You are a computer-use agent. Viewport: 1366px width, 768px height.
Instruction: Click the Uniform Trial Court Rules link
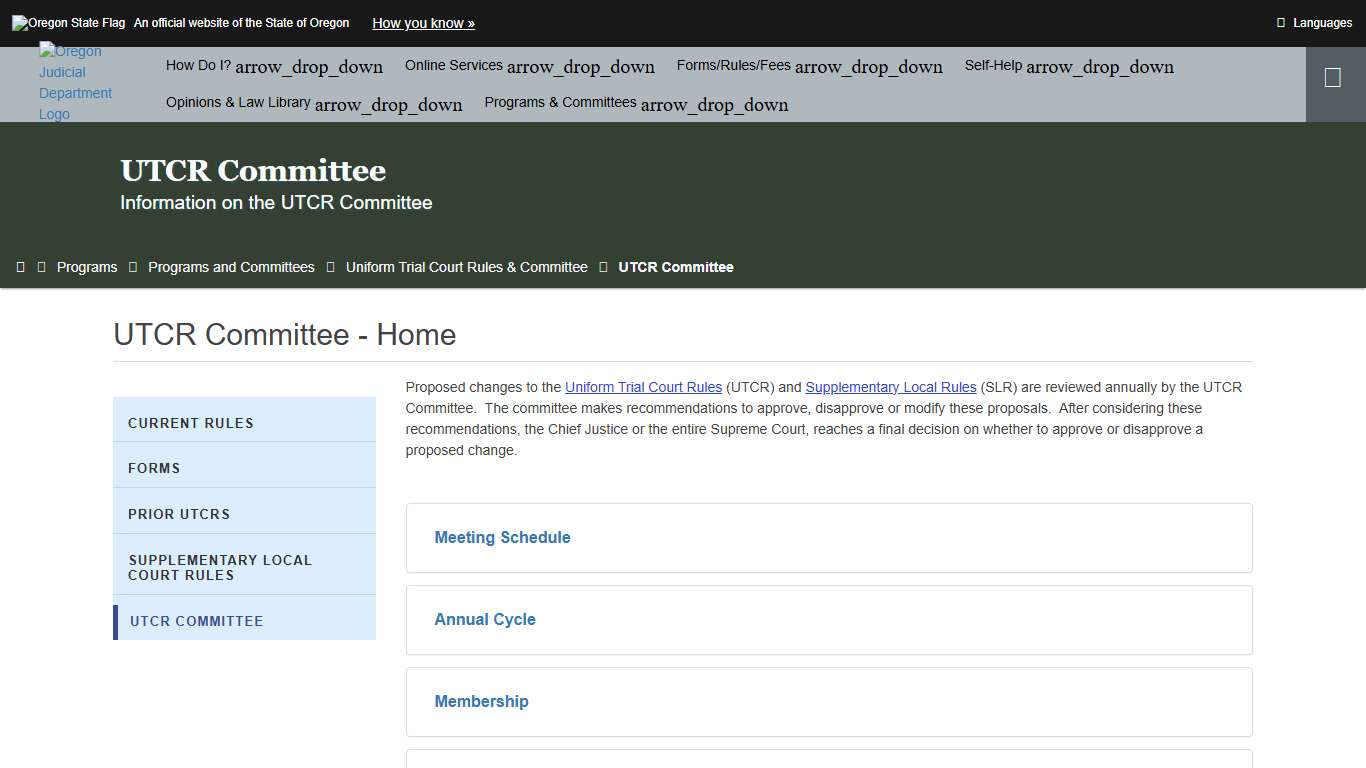point(643,387)
